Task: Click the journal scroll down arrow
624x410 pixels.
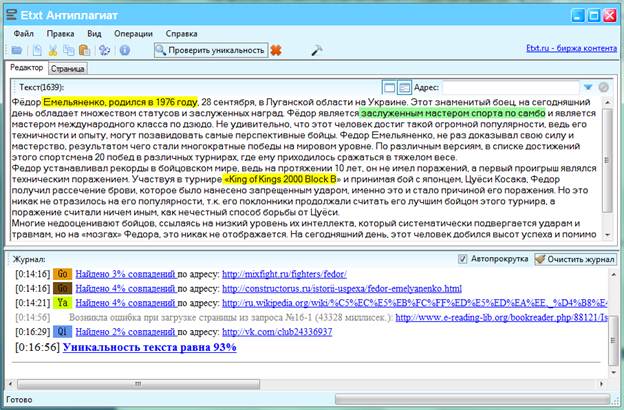Action: coord(613,372)
